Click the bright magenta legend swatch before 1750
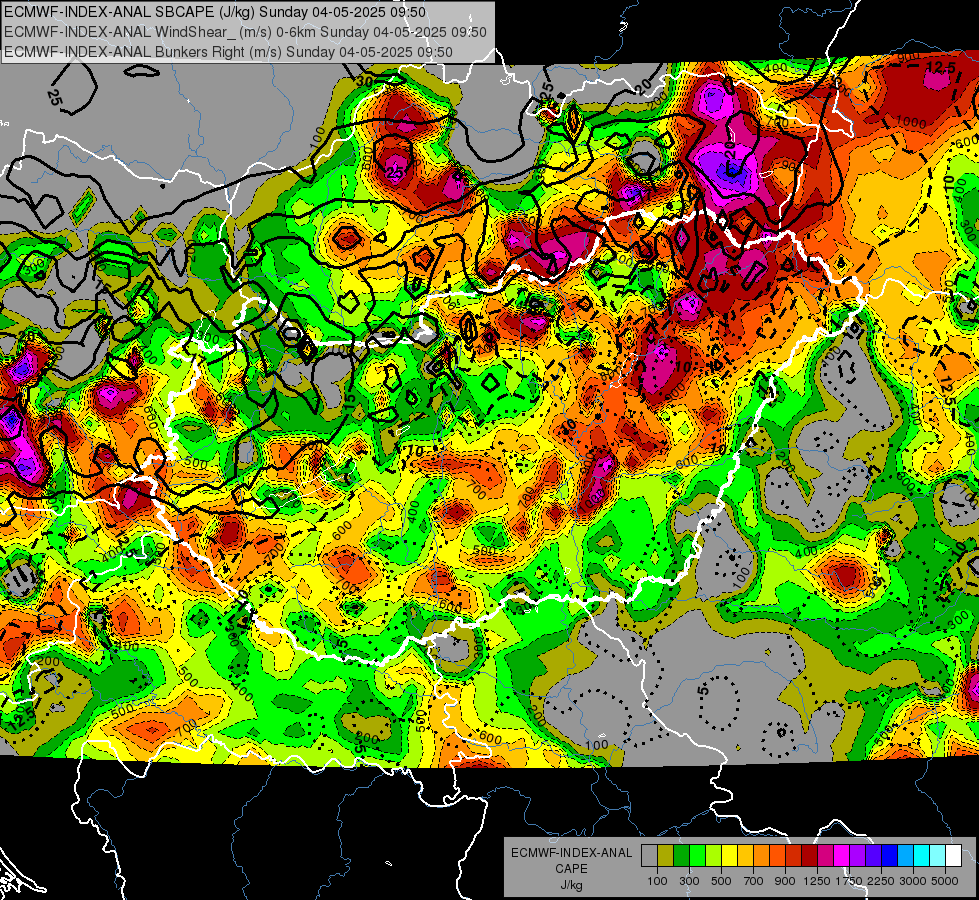The width and height of the screenshot is (979, 900). [x=842, y=856]
